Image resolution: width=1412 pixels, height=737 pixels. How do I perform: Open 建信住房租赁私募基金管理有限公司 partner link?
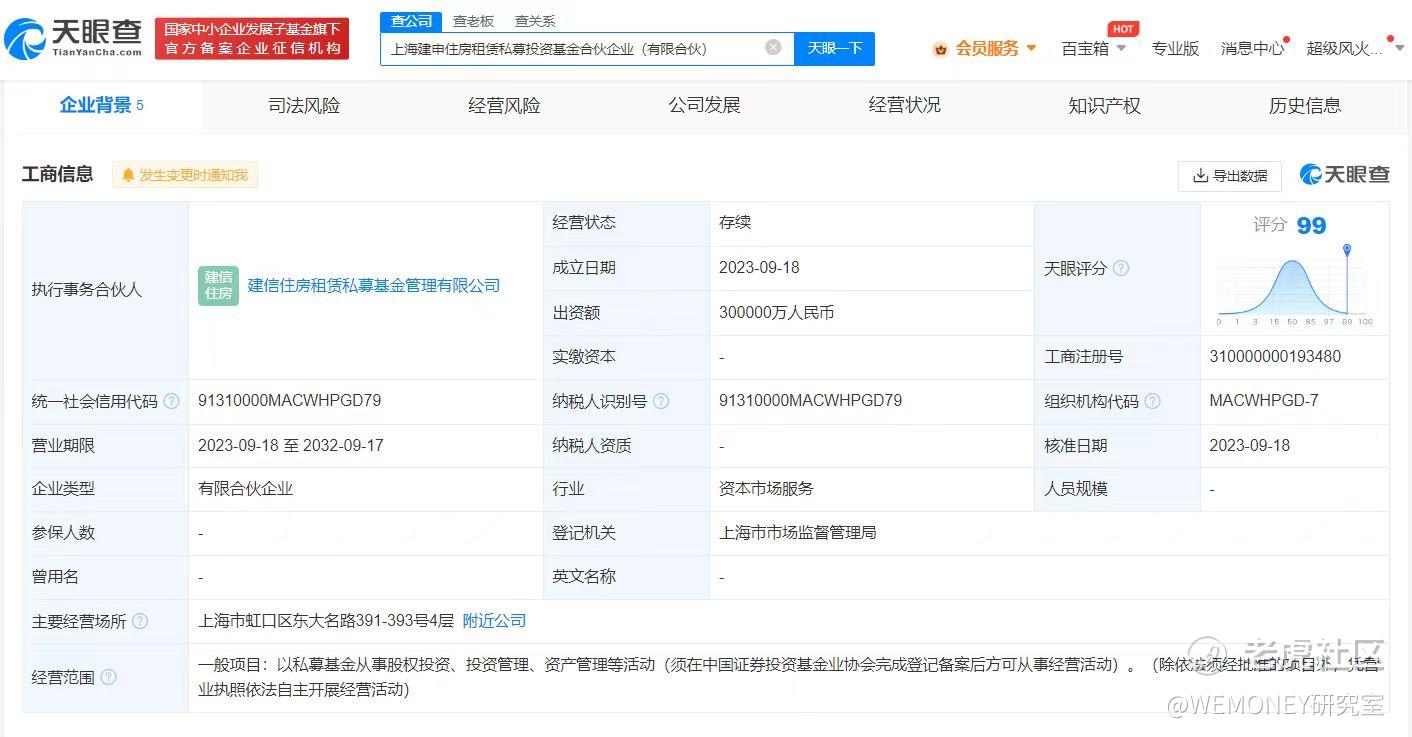pyautogui.click(x=374, y=286)
